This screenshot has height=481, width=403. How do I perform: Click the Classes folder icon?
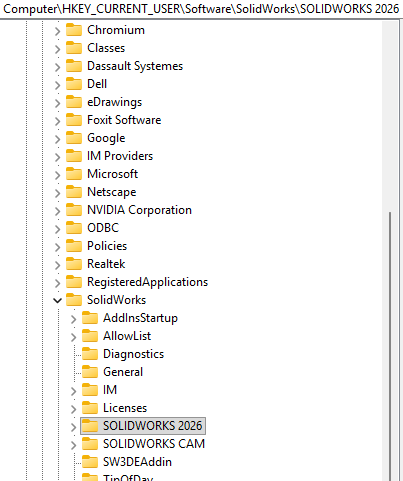click(74, 48)
